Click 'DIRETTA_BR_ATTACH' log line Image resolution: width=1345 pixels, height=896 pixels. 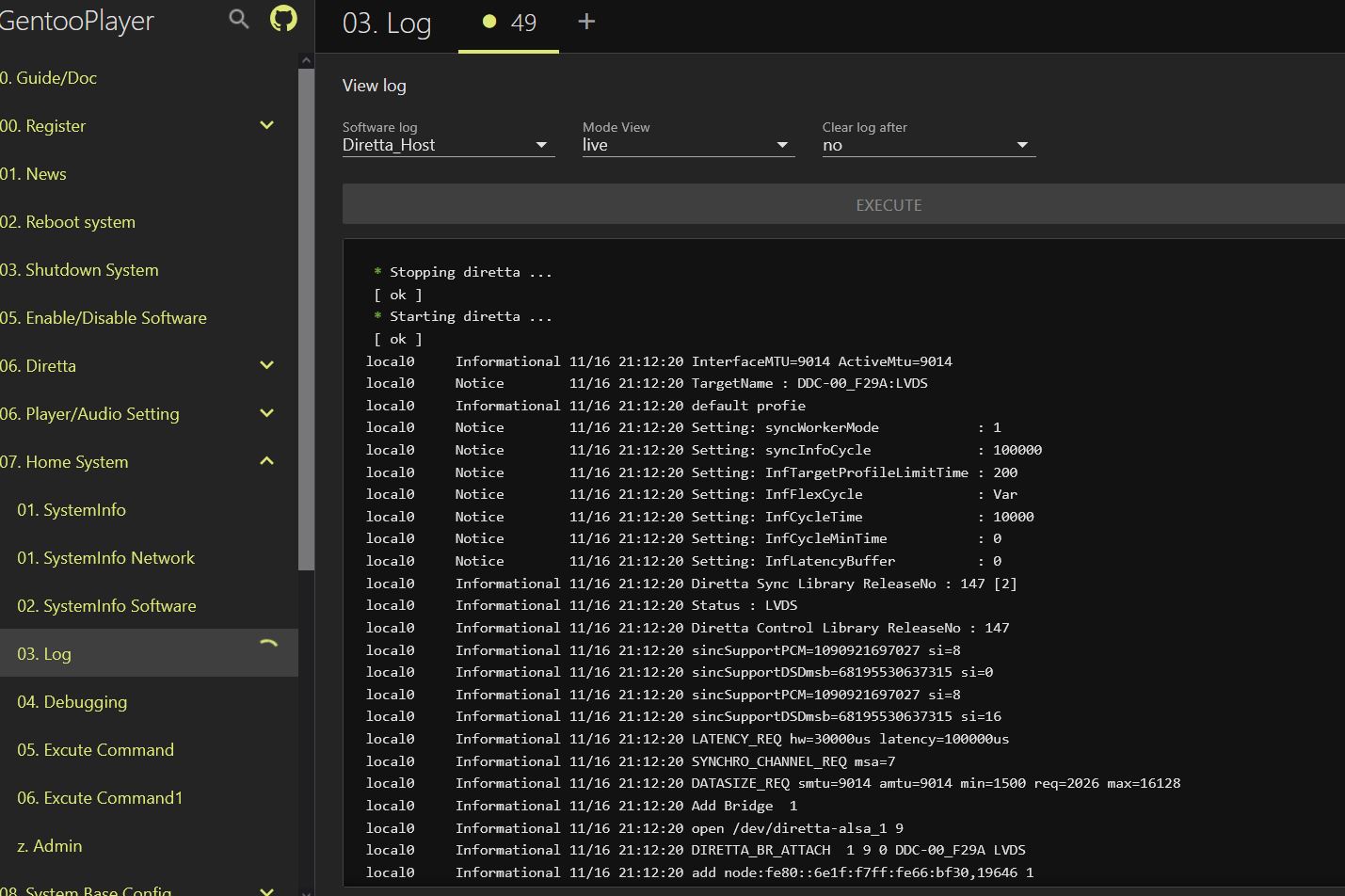click(859, 850)
